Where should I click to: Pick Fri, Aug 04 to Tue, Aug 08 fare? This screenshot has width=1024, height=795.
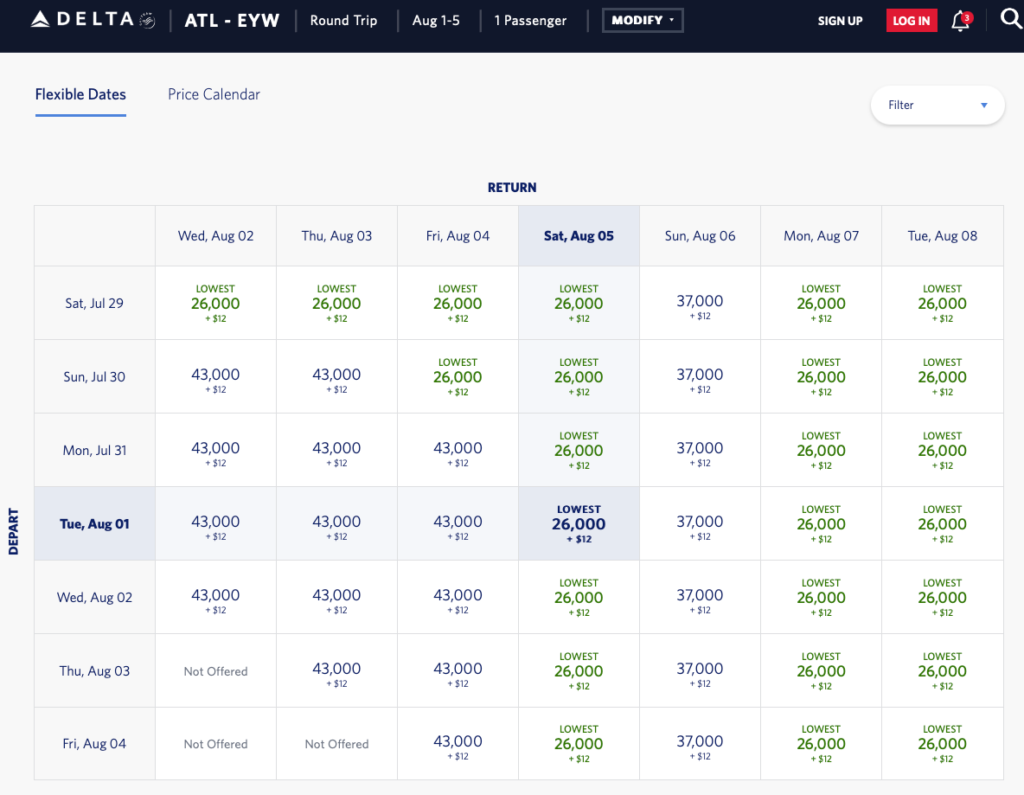[x=942, y=744]
